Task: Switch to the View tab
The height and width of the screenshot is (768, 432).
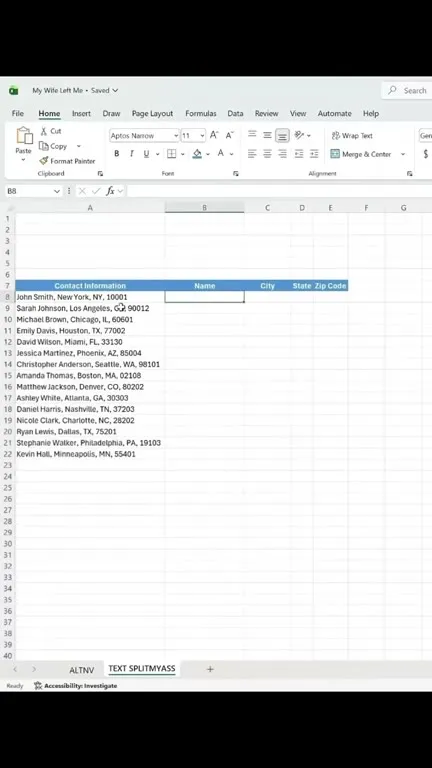Action: [x=298, y=113]
